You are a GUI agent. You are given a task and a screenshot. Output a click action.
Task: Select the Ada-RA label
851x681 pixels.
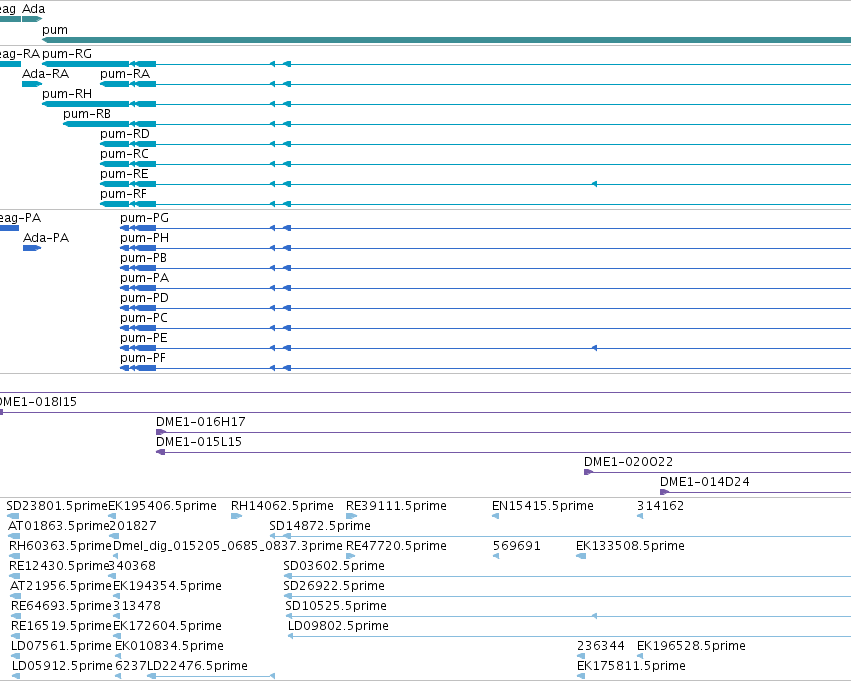tap(46, 74)
